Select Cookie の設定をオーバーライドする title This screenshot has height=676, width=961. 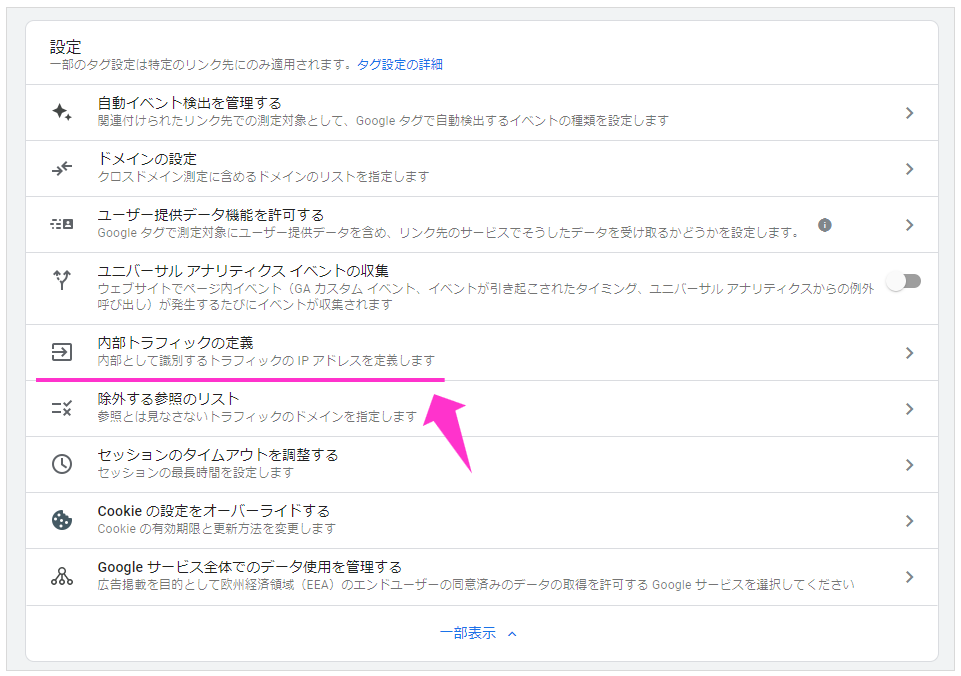(x=214, y=511)
